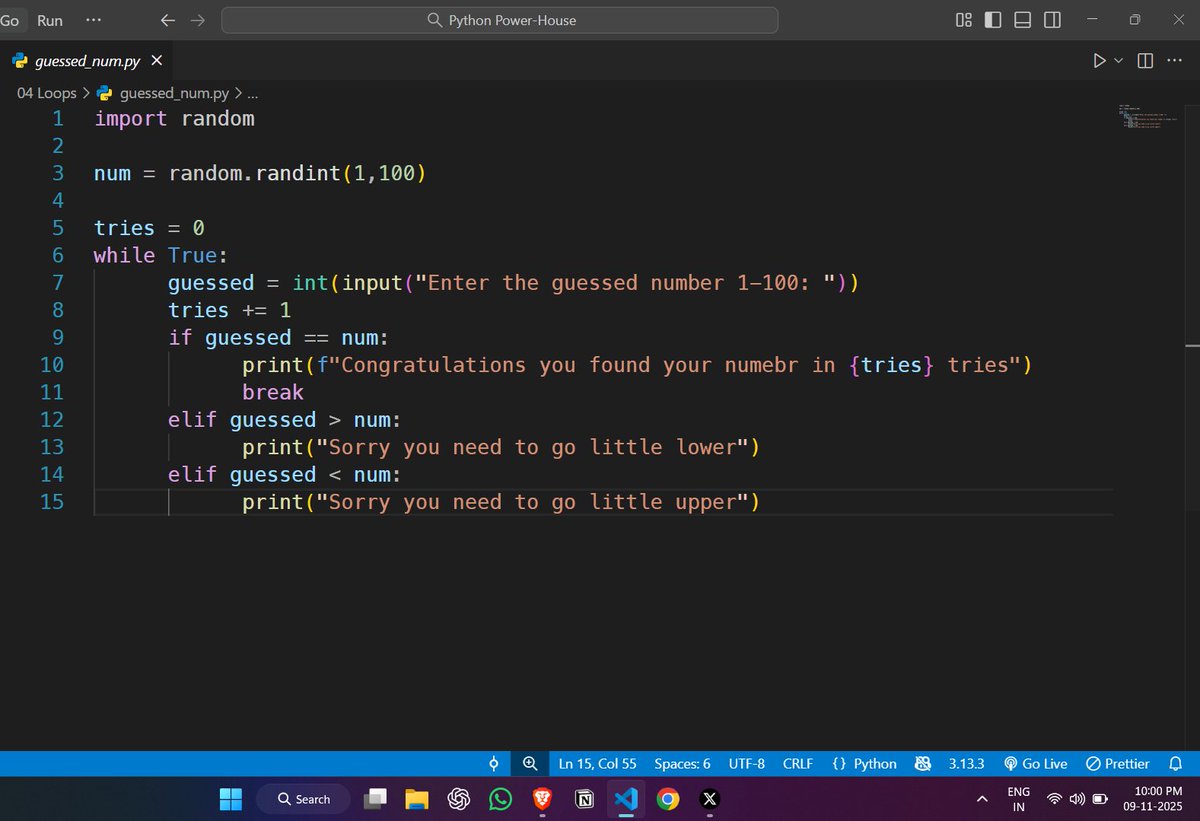Click ENG IN language indicator
The height and width of the screenshot is (821, 1200).
[1019, 799]
